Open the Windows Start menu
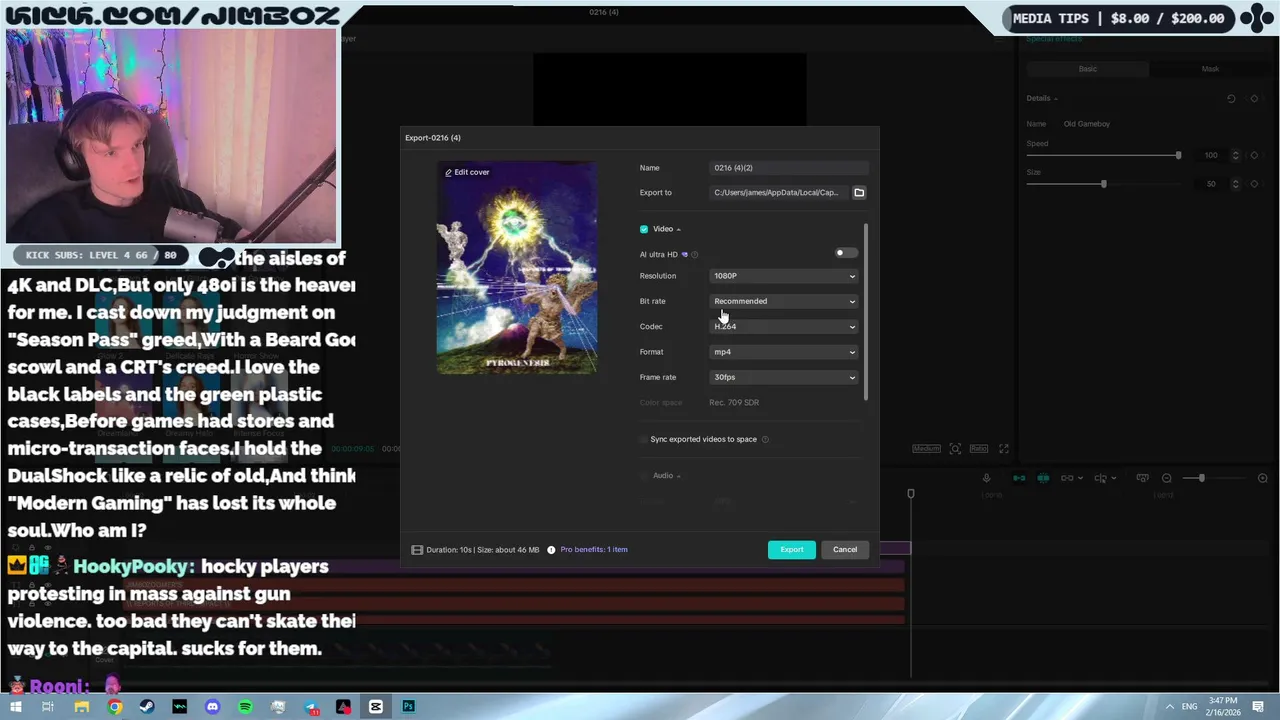 pyautogui.click(x=17, y=707)
